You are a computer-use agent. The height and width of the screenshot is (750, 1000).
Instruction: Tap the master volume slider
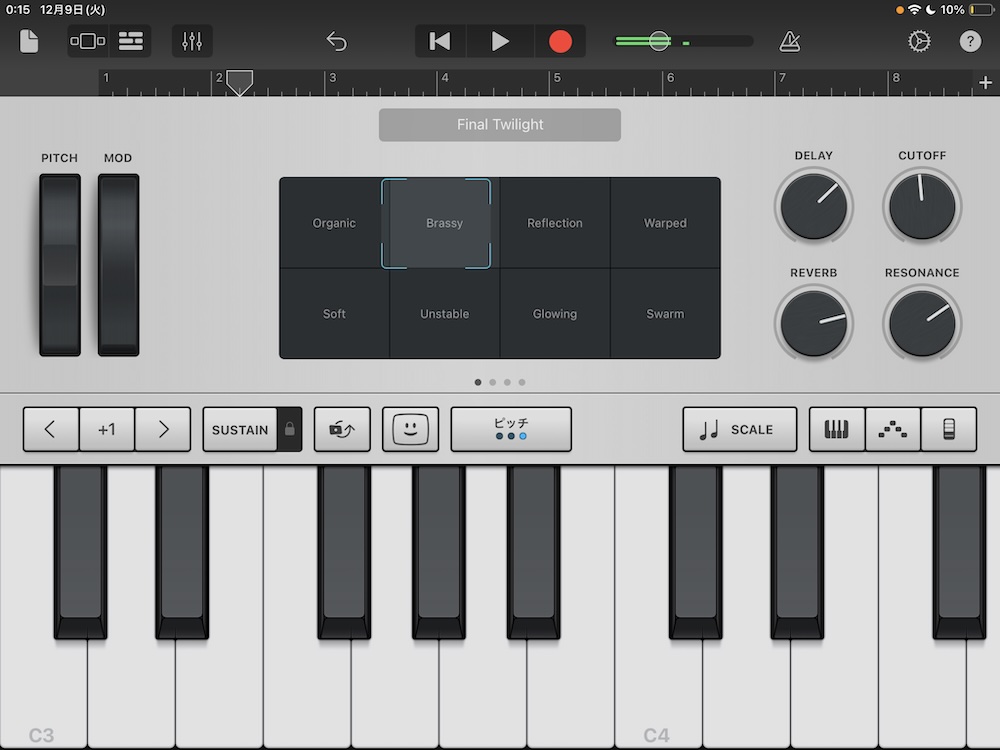coord(658,41)
